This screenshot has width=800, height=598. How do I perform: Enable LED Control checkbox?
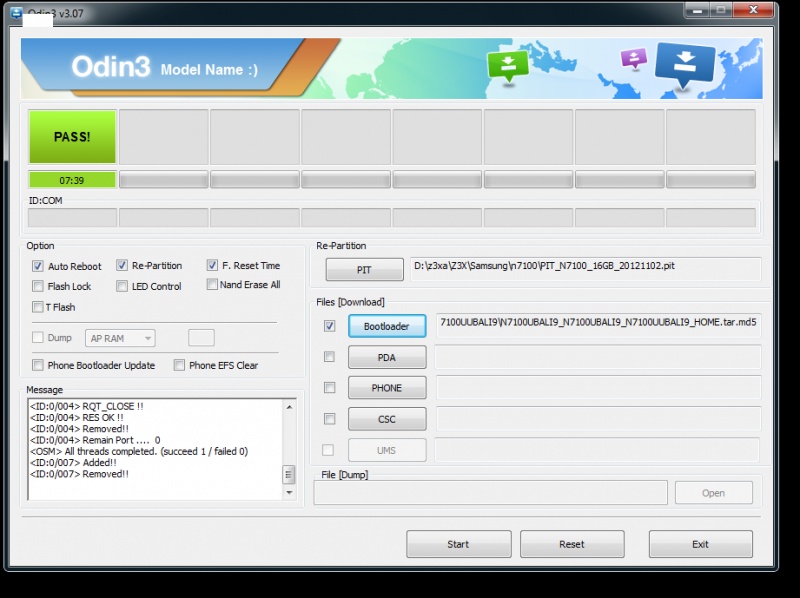click(122, 286)
